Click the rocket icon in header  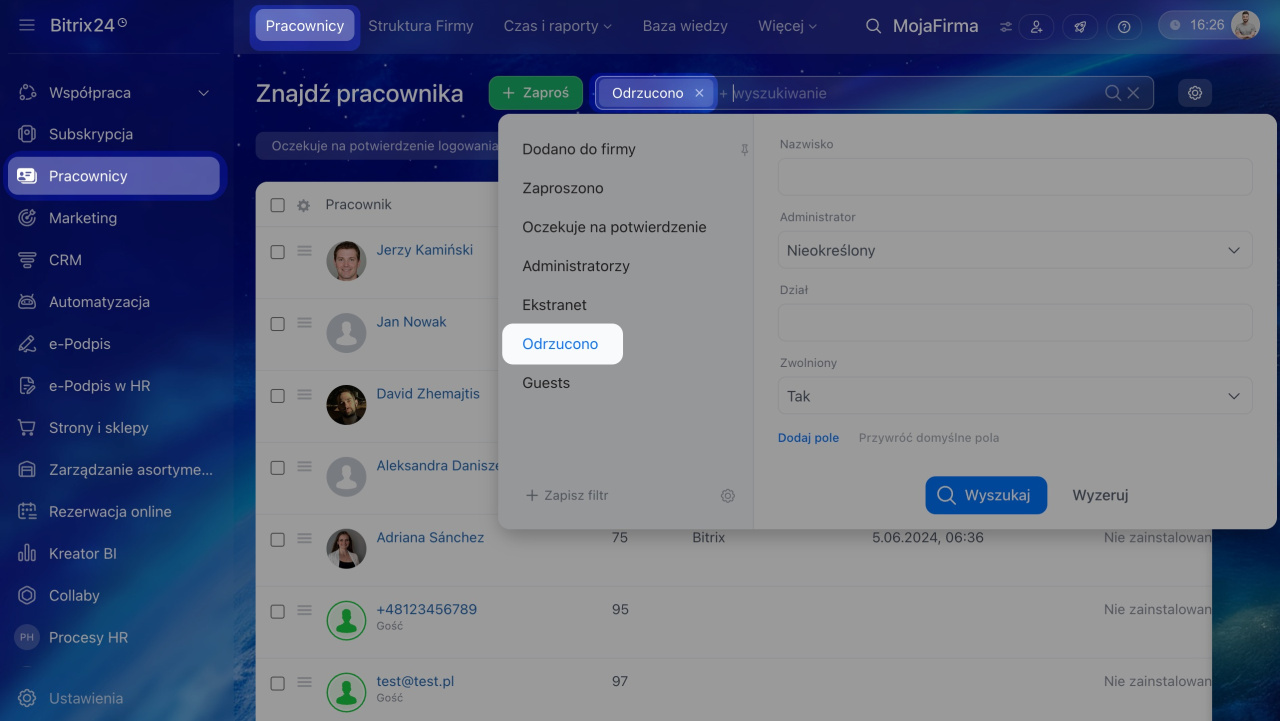tap(1080, 27)
